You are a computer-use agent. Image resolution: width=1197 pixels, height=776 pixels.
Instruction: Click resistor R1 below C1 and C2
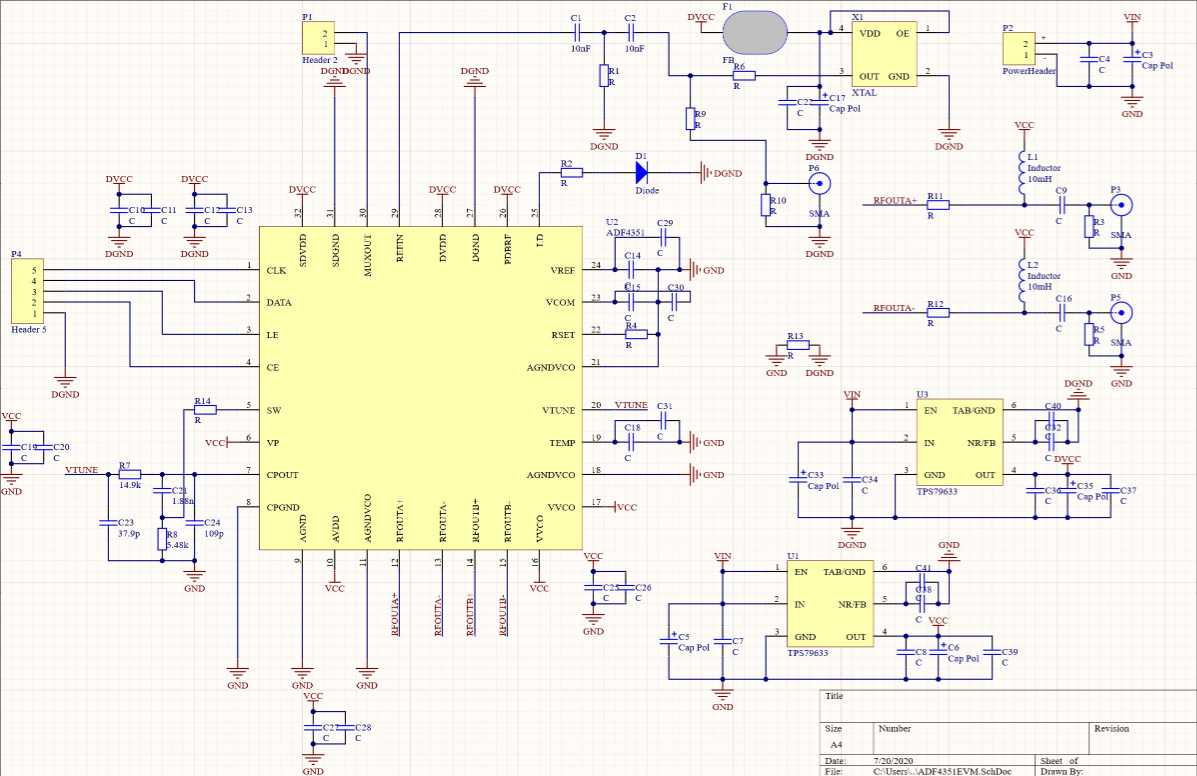(604, 76)
